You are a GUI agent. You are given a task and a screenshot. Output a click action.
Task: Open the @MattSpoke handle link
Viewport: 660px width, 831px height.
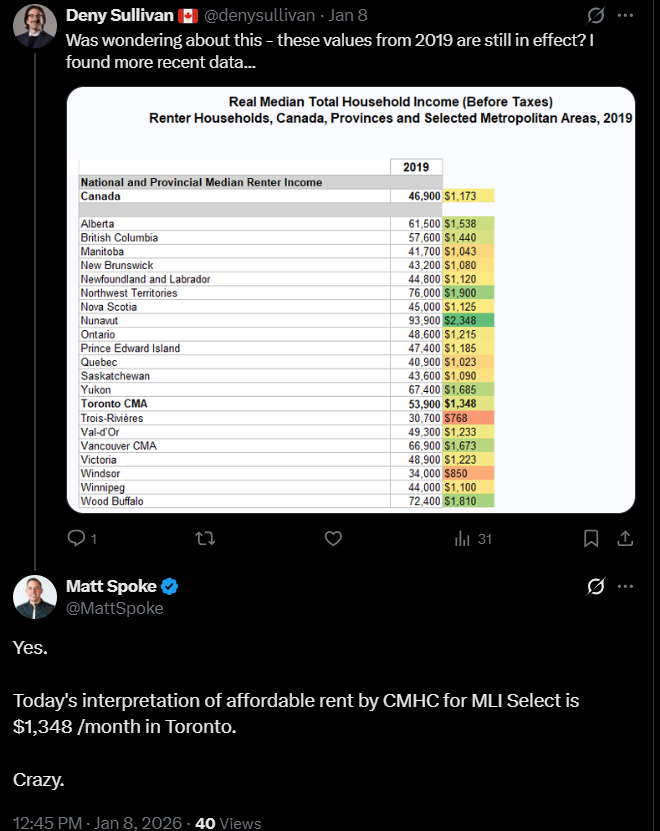point(114,607)
